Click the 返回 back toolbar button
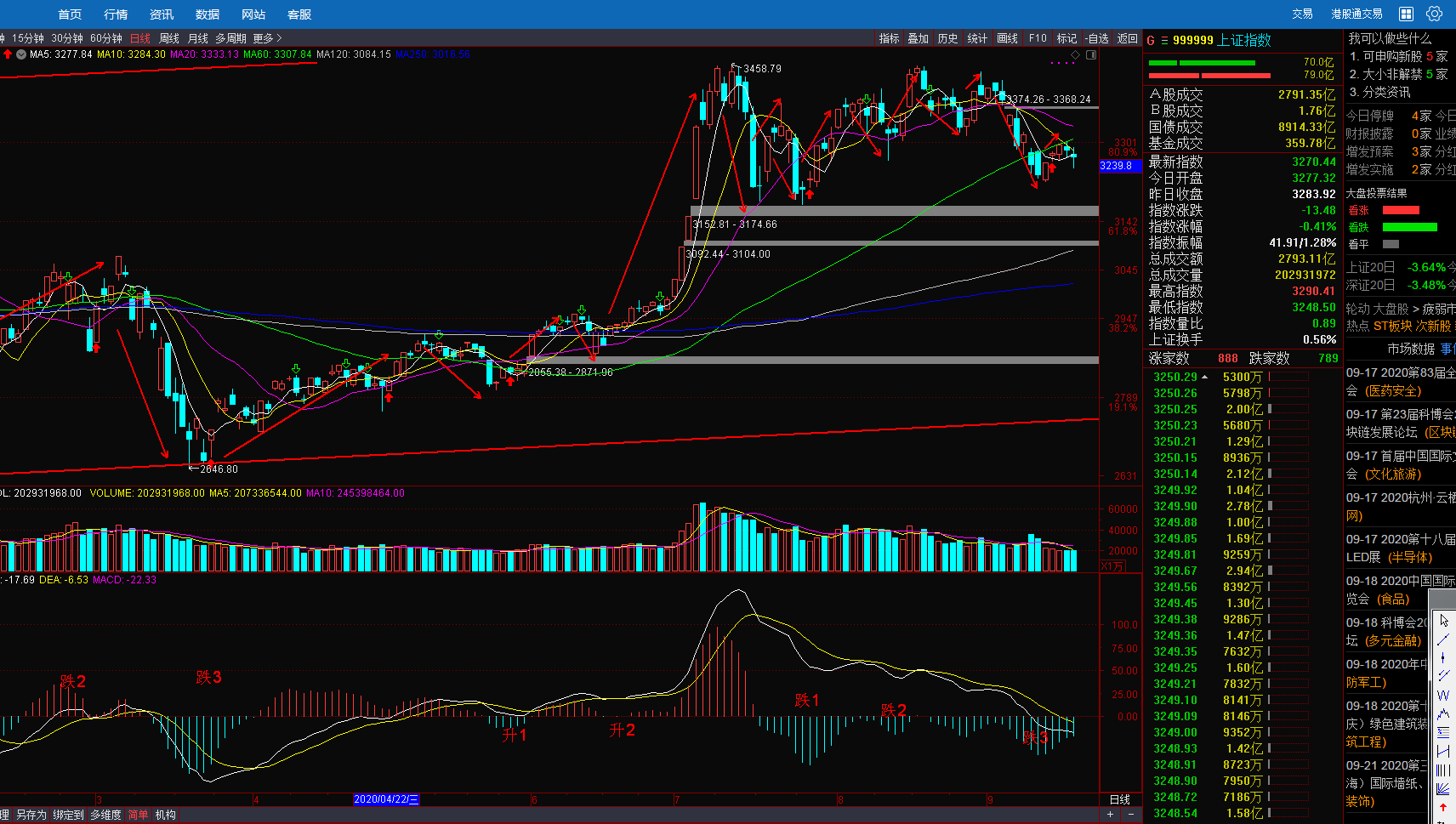This screenshot has height=824, width=1456. pos(1128,38)
